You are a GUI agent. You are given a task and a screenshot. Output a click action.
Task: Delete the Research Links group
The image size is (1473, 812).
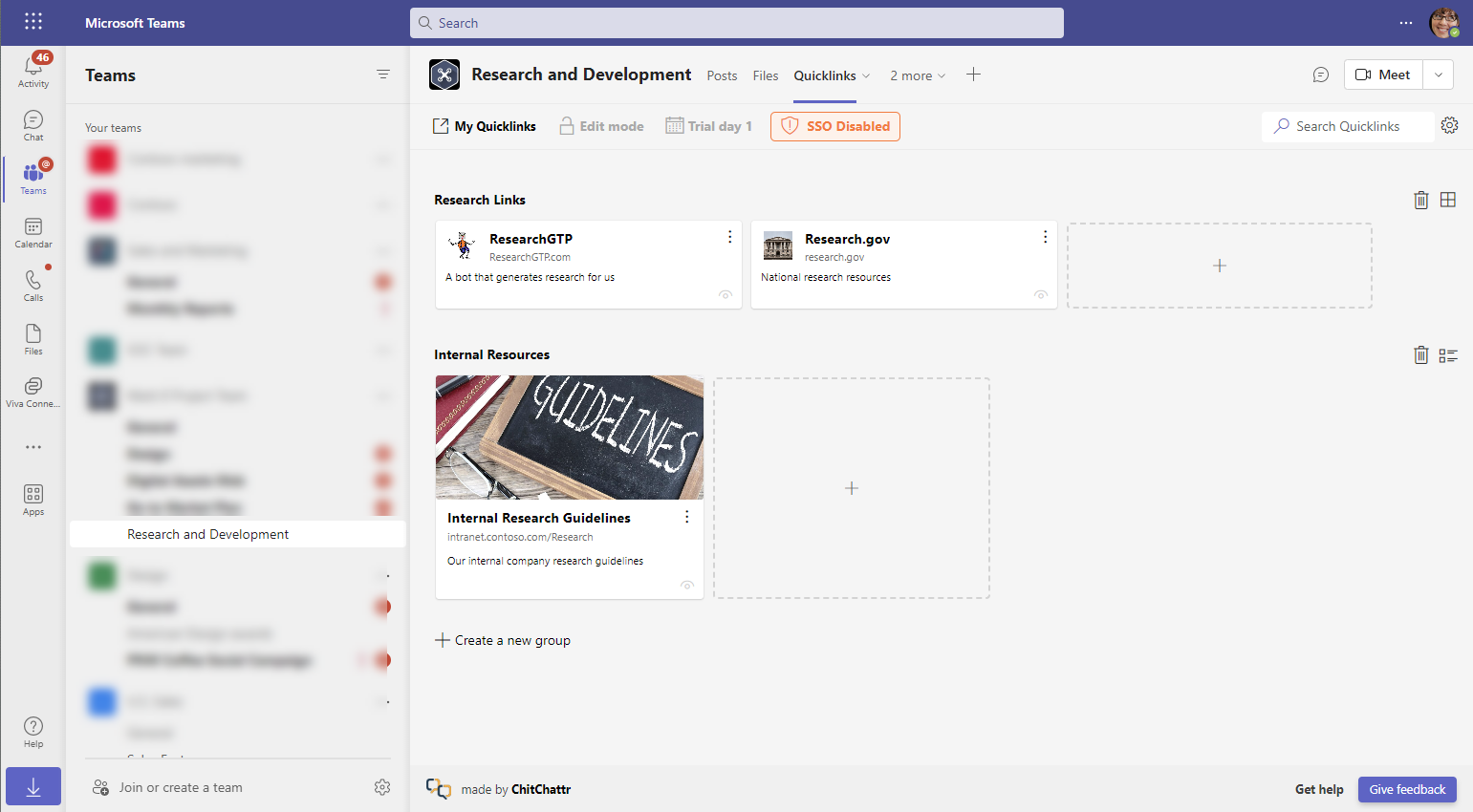point(1421,200)
